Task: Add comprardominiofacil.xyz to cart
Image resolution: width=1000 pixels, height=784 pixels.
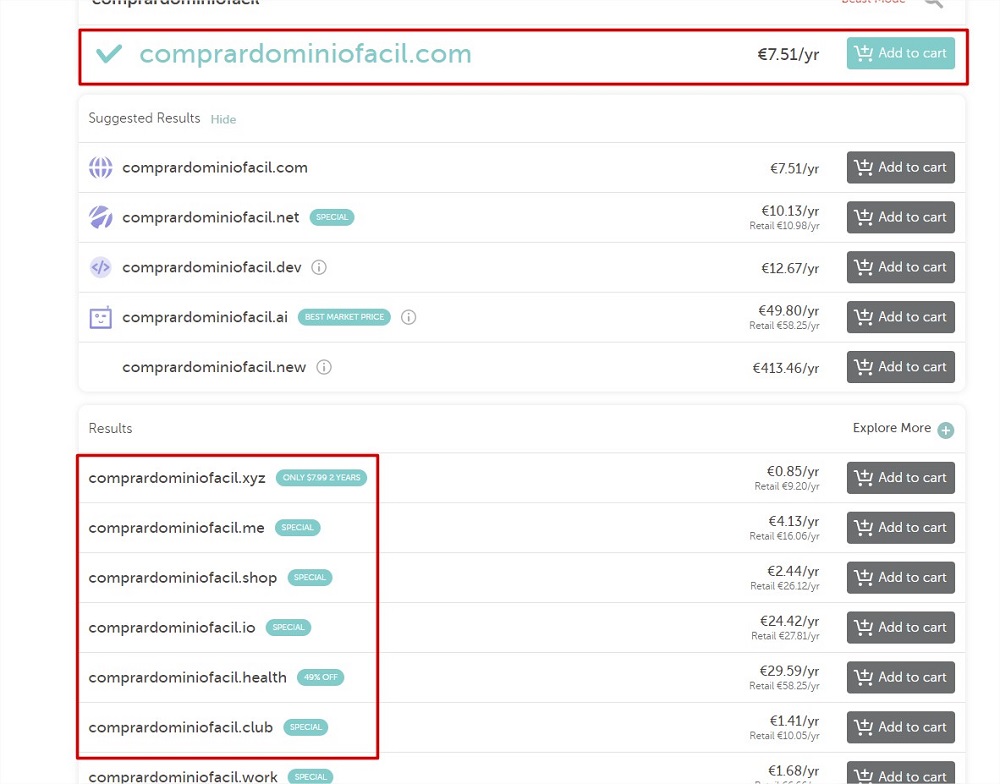Action: pos(901,478)
